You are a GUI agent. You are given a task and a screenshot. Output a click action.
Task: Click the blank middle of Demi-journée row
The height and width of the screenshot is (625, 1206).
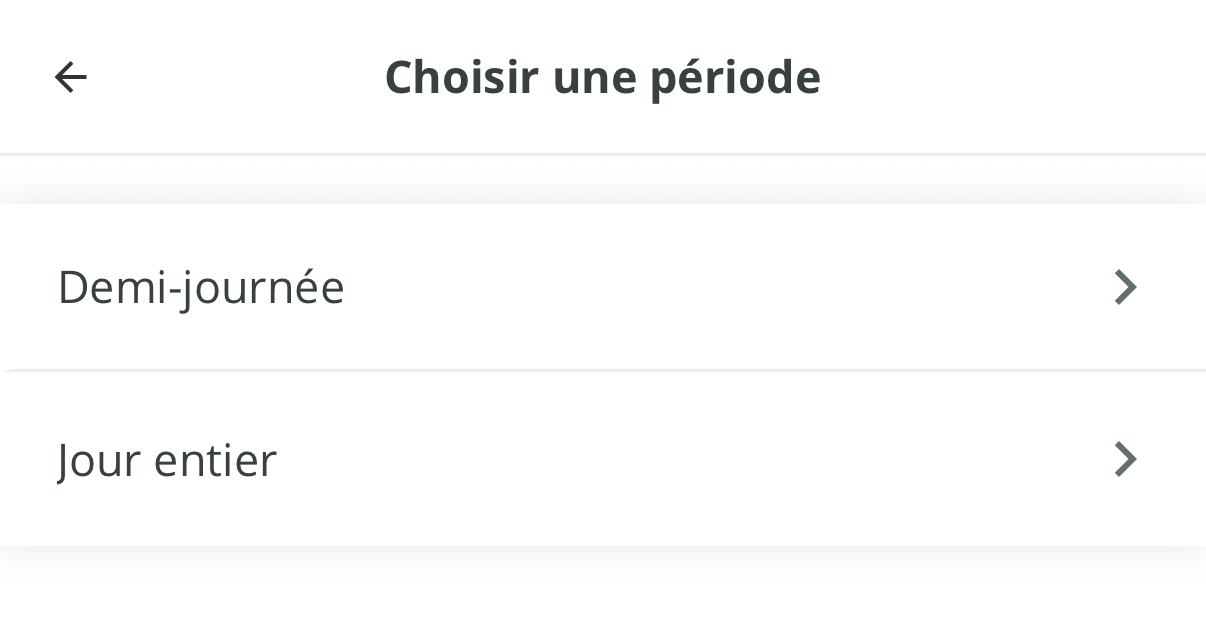tap(700, 287)
